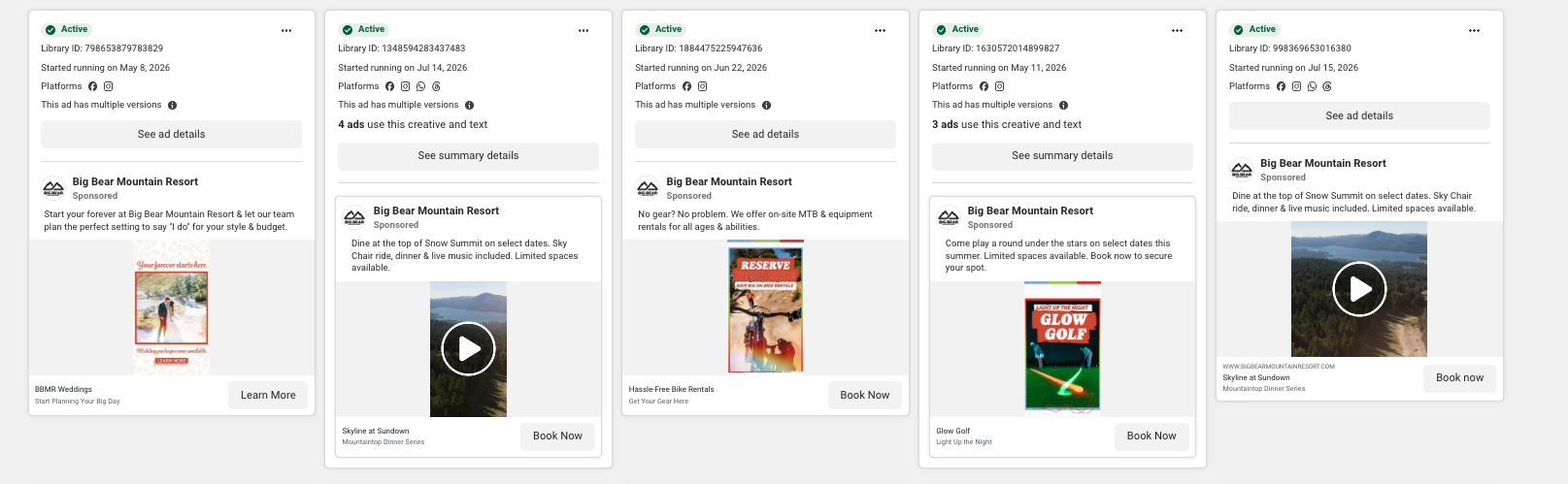Click the WhatsApp platform icon on ad 998369653016380
Viewport: 1568px width, 484px height.
tap(1313, 86)
